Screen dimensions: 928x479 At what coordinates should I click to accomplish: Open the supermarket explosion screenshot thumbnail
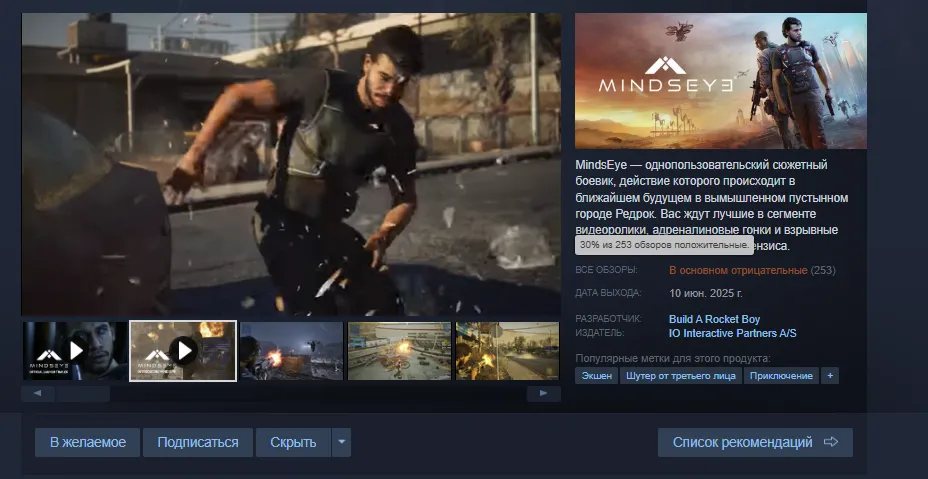pos(399,351)
